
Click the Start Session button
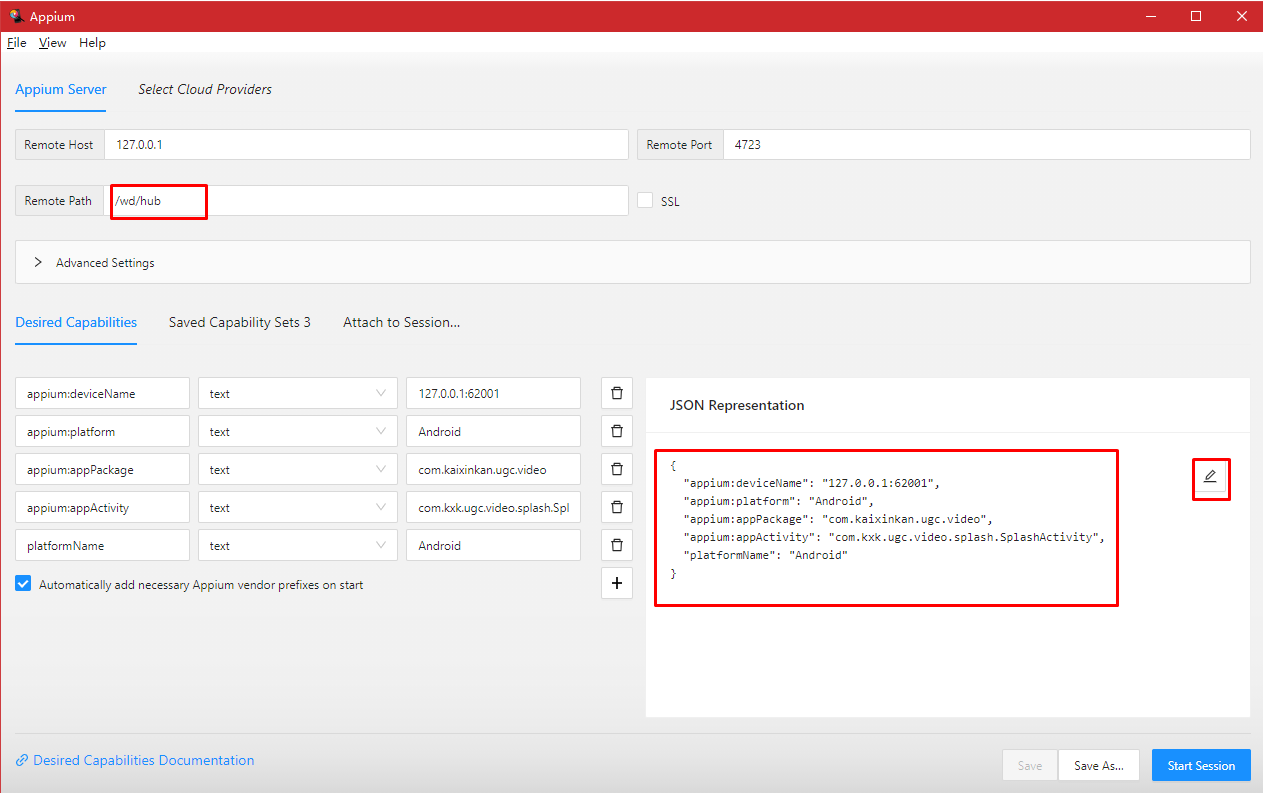click(1201, 765)
